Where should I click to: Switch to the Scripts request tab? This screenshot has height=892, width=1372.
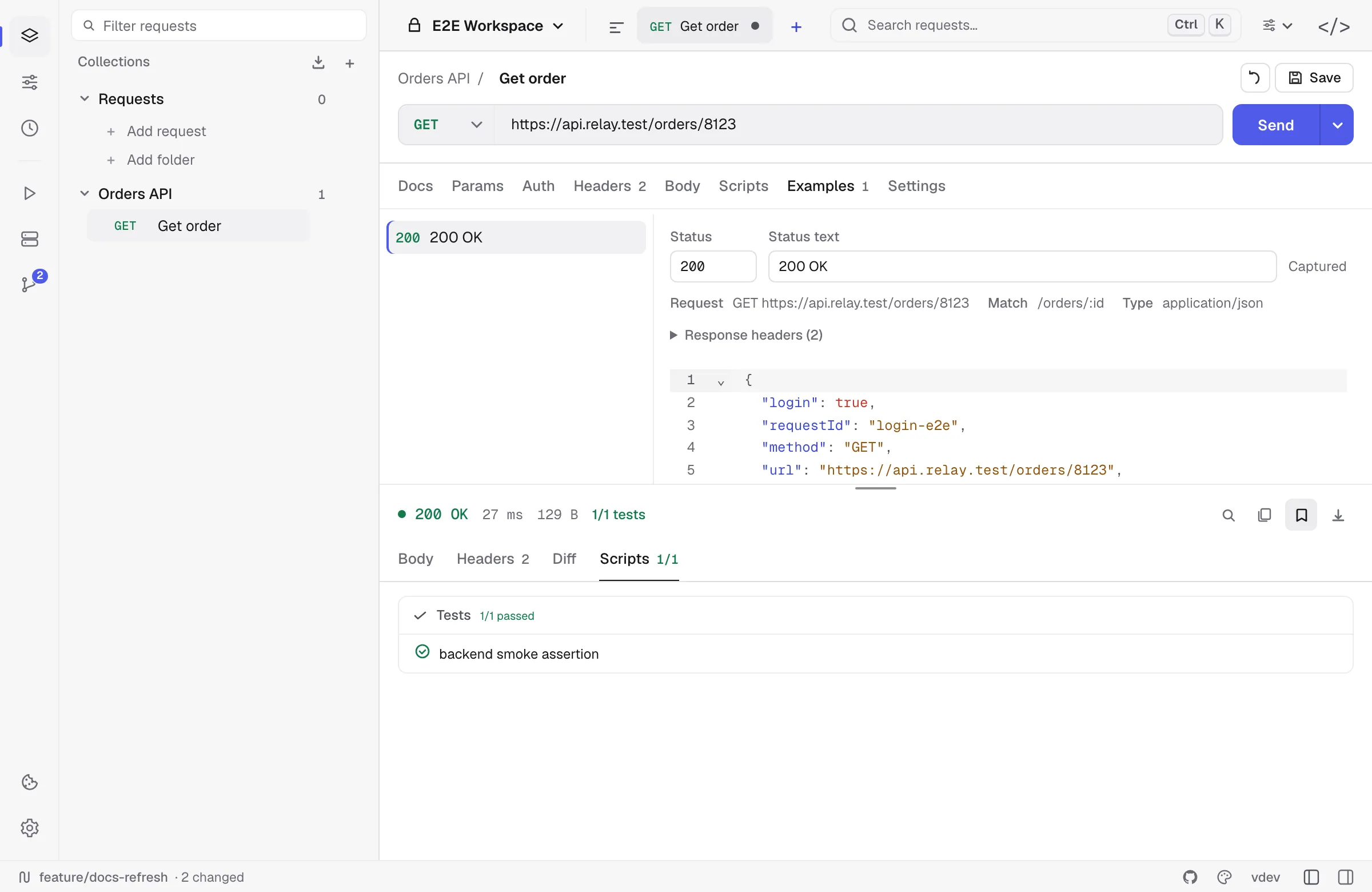(x=743, y=186)
